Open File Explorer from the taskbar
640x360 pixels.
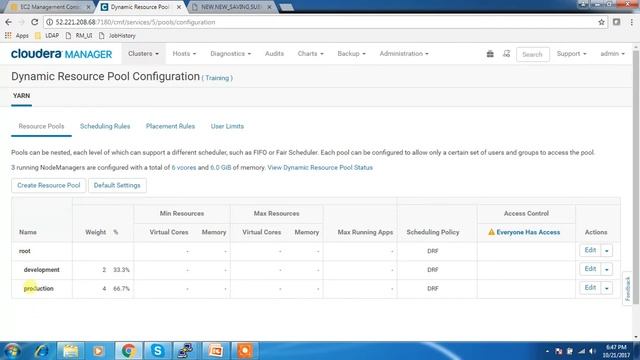pyautogui.click(x=70, y=351)
